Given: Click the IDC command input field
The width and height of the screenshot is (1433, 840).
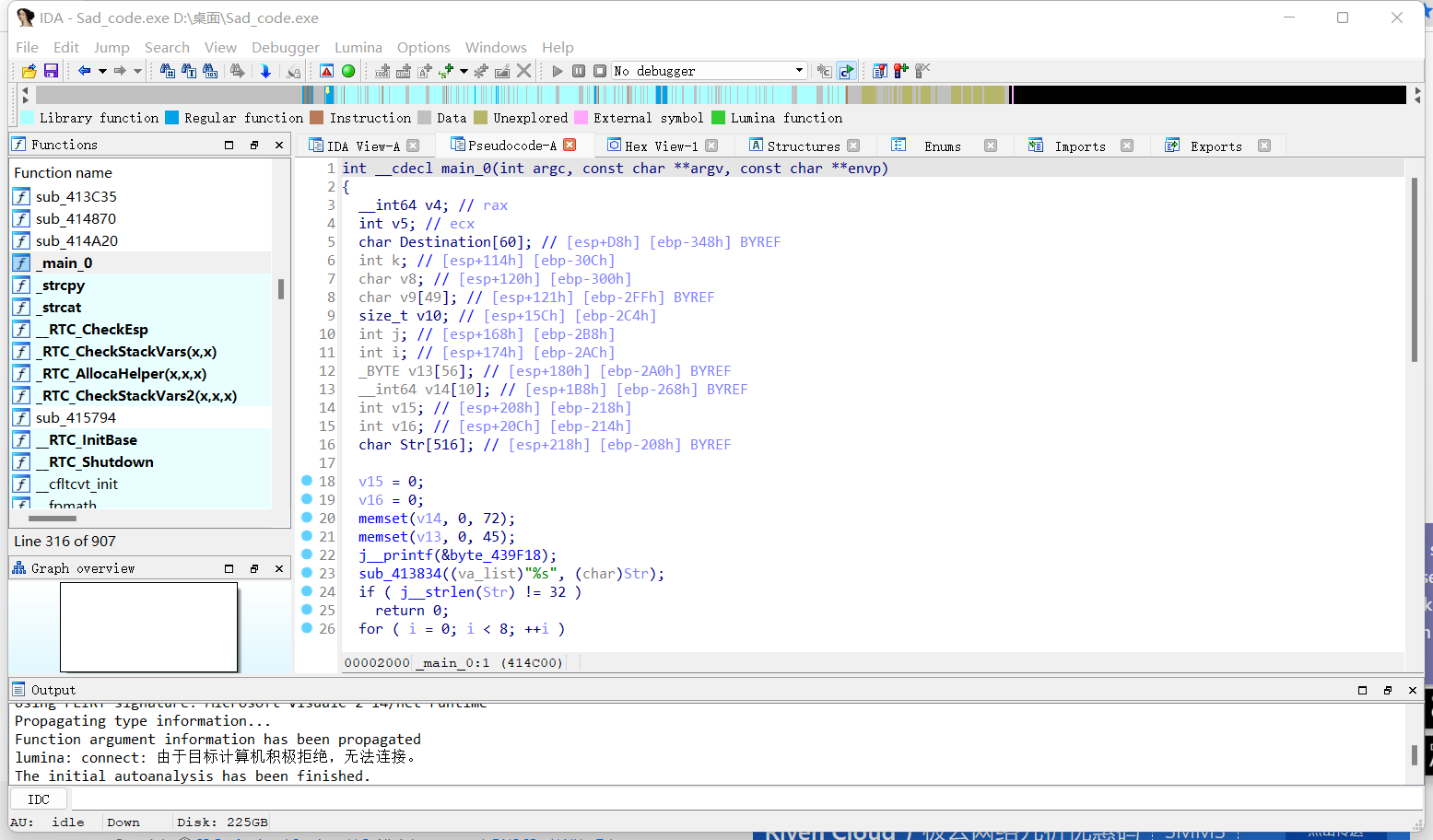Looking at the screenshot, I should (x=746, y=799).
